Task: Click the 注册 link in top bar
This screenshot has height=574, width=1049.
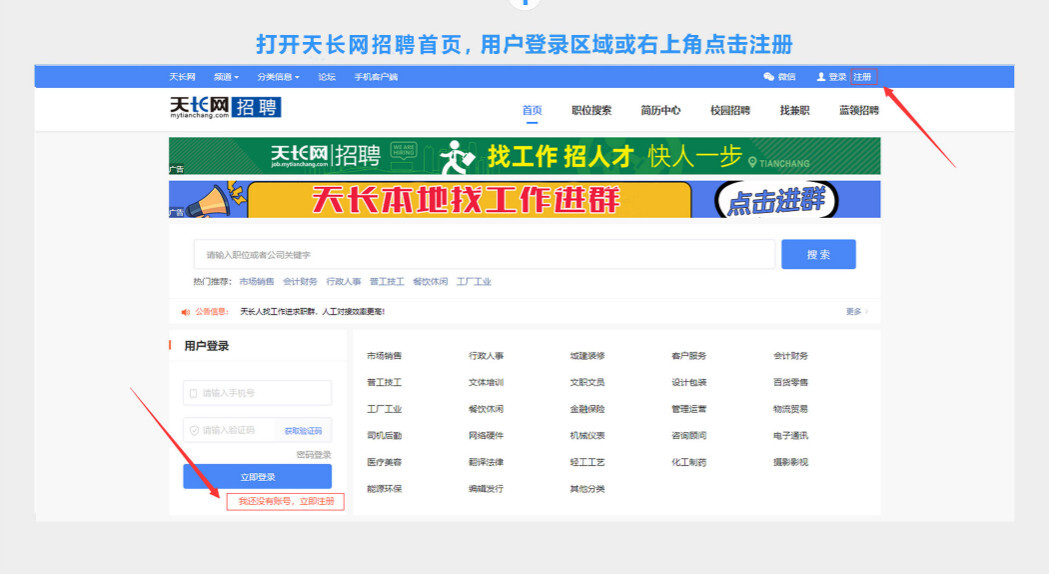Action: tap(864, 77)
